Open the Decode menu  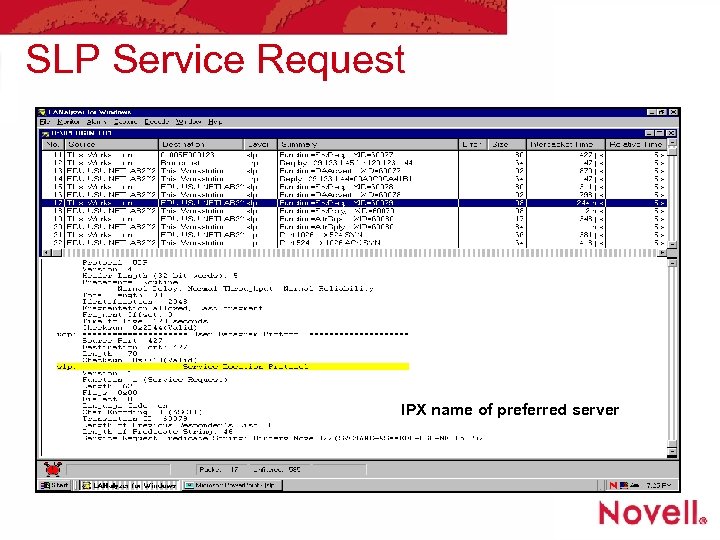[x=156, y=122]
